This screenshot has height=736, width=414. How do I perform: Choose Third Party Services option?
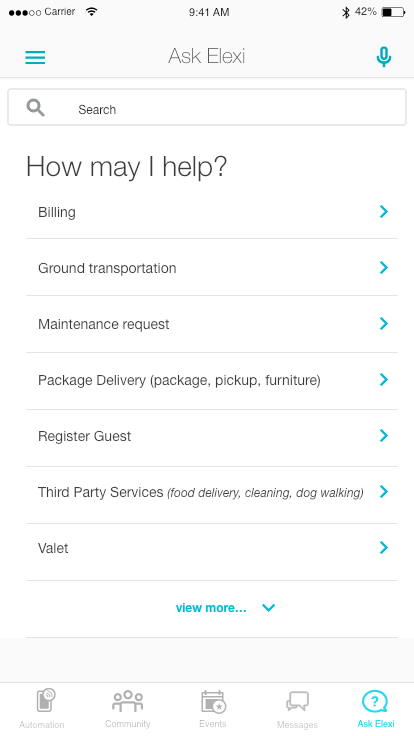tap(212, 493)
